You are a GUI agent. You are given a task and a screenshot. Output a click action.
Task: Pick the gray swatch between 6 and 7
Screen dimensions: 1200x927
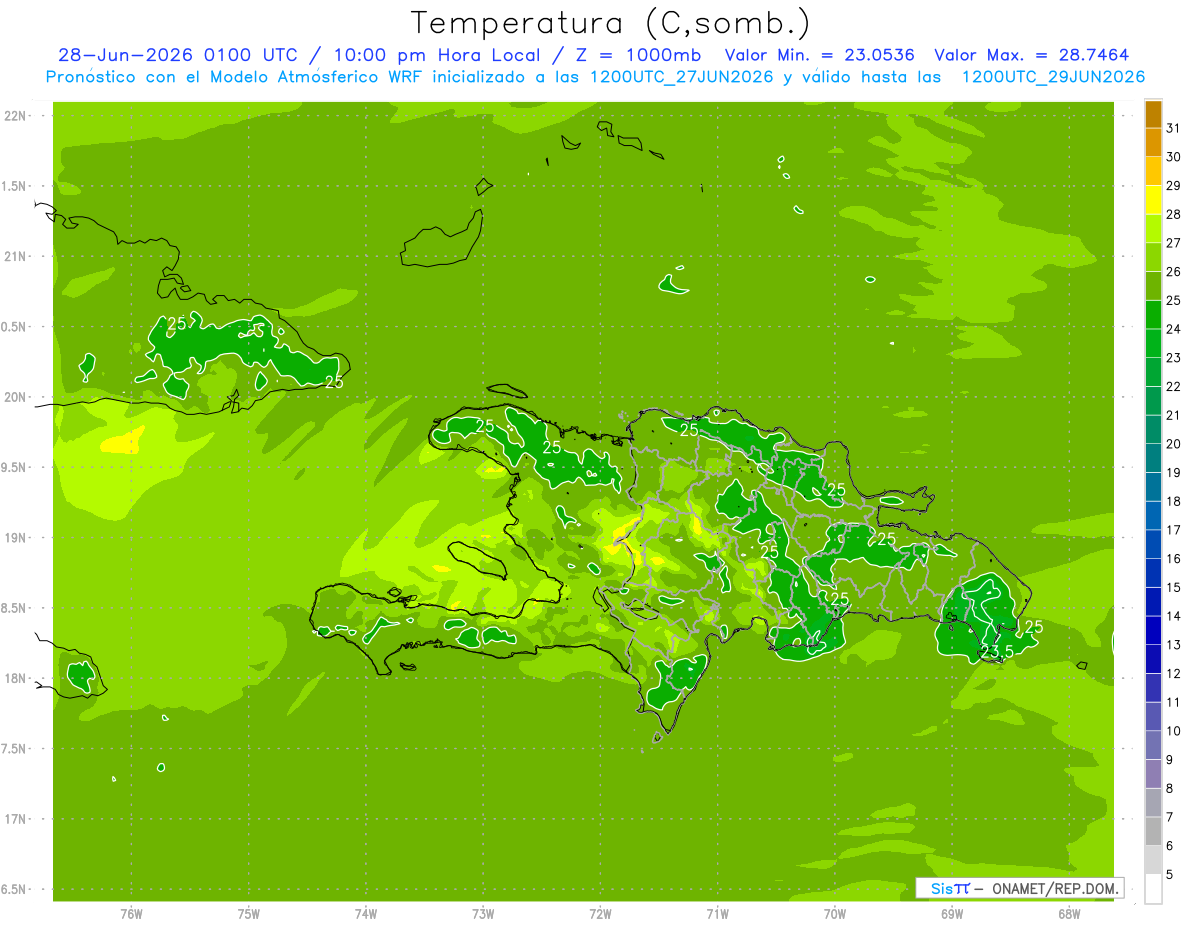[x=1153, y=831]
